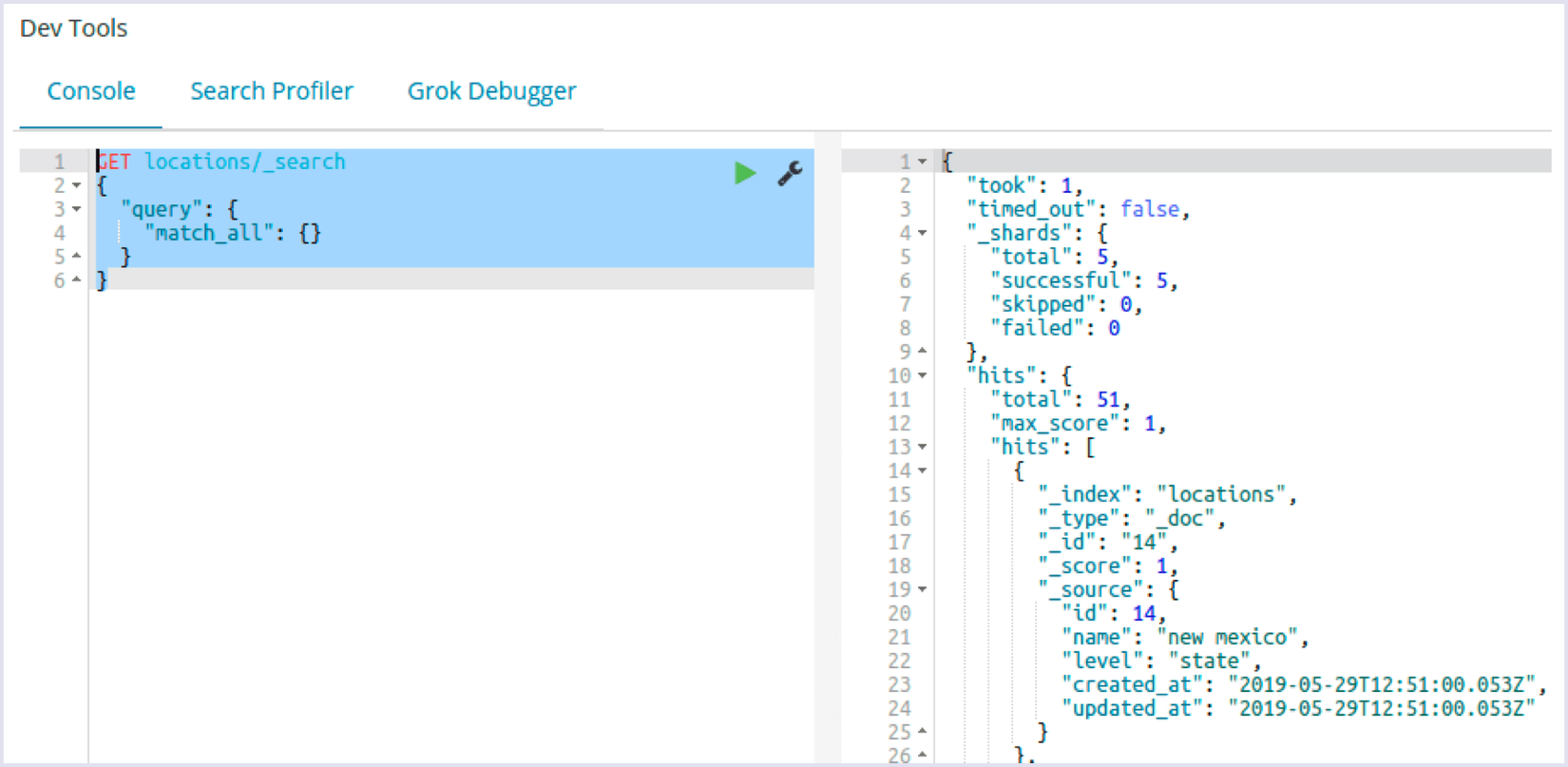Switch to the Search Profiler tab

click(272, 91)
